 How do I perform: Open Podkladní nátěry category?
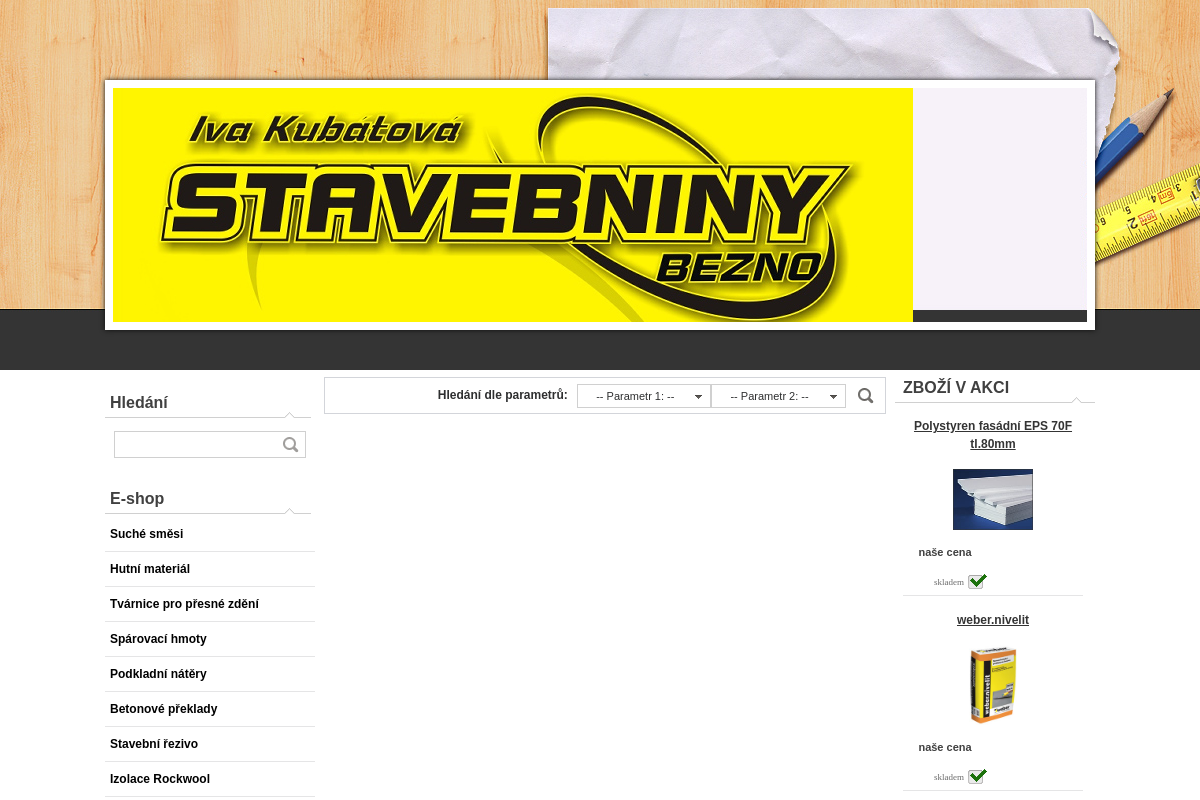pos(158,674)
